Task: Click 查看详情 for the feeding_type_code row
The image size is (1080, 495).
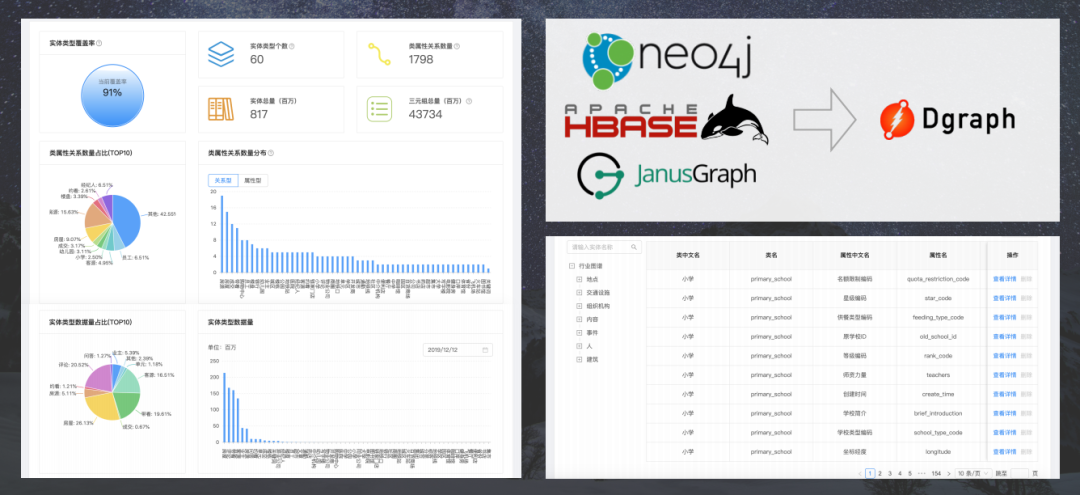Action: tap(1004, 317)
